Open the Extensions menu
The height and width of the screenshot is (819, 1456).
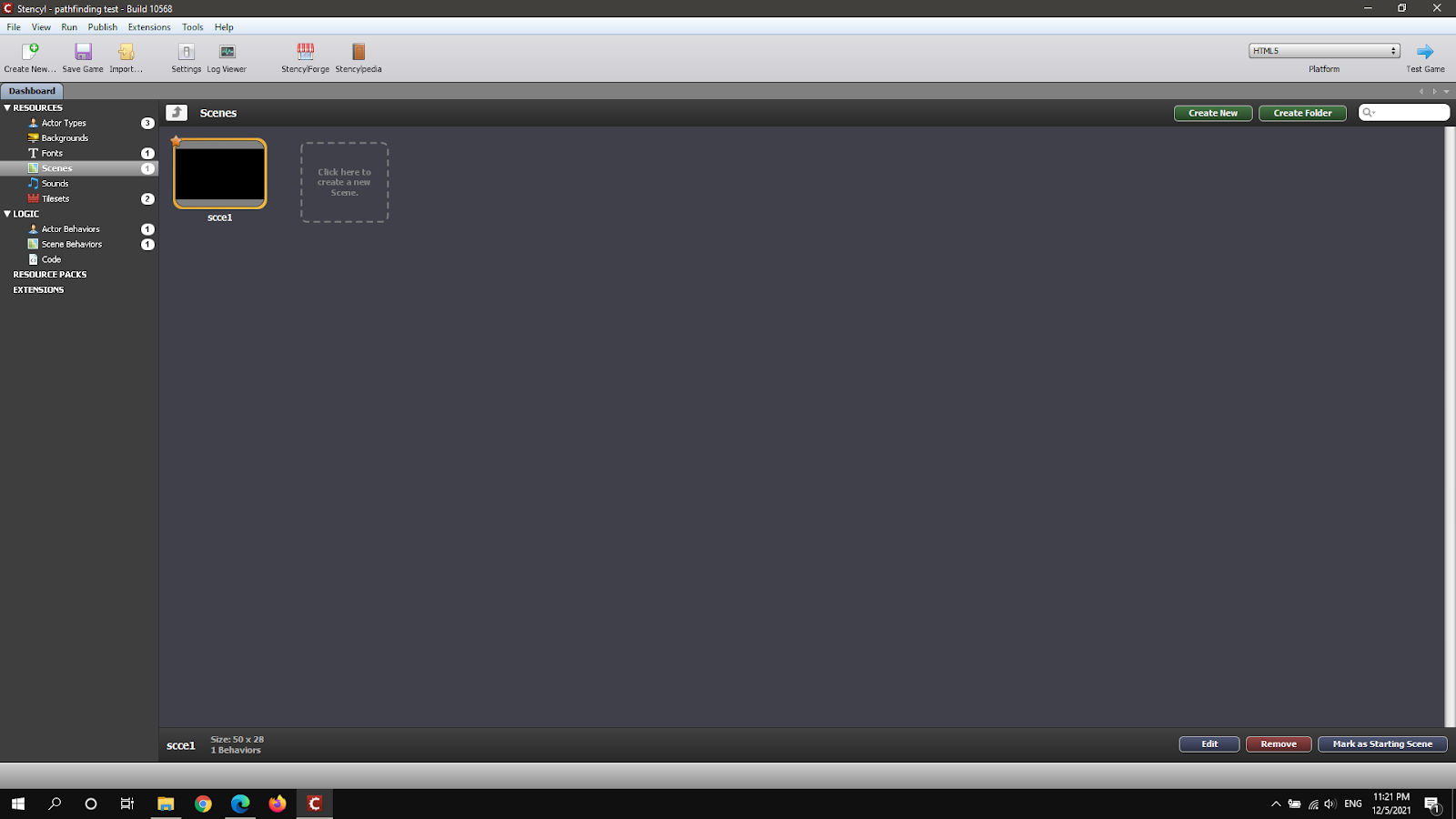click(149, 27)
